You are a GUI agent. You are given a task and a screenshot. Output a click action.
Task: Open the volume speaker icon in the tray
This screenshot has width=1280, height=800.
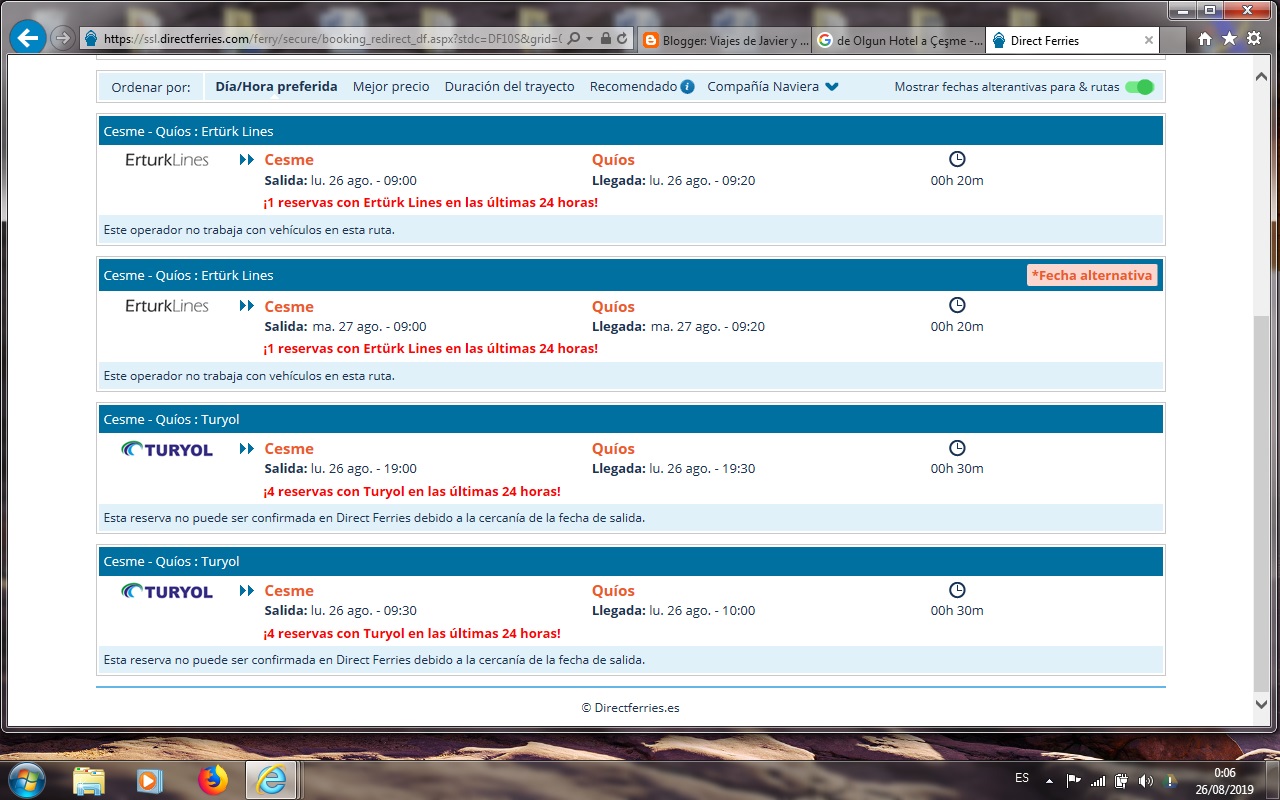(x=1146, y=780)
